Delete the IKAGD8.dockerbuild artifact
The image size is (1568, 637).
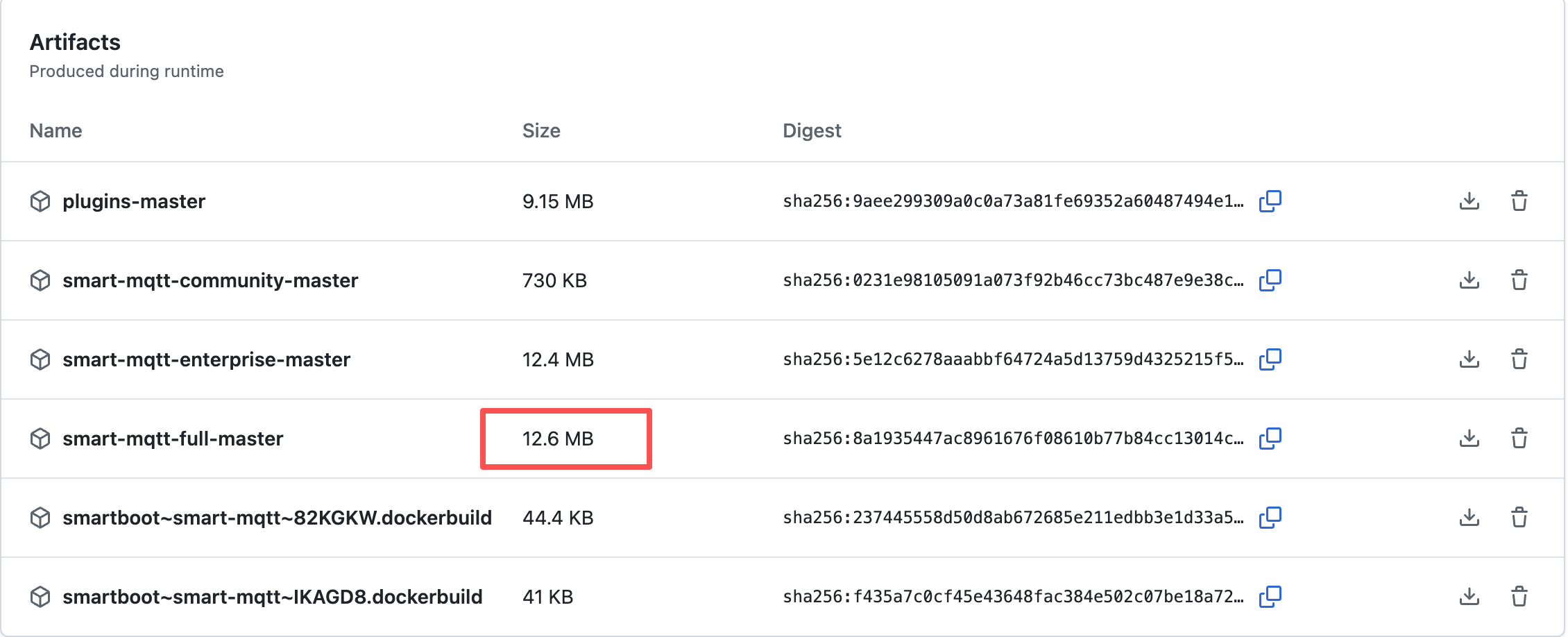1519,597
